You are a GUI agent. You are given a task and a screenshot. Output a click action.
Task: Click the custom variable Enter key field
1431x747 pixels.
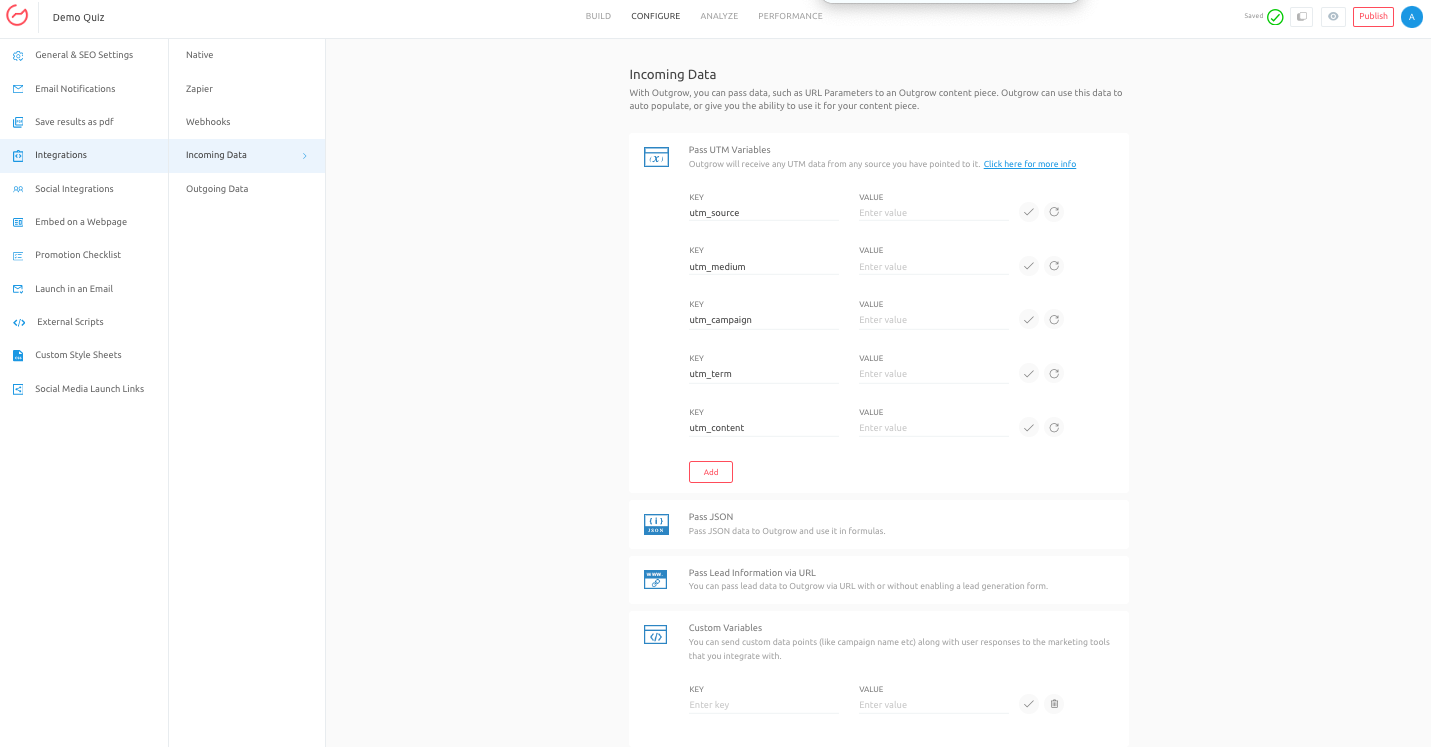pos(764,705)
